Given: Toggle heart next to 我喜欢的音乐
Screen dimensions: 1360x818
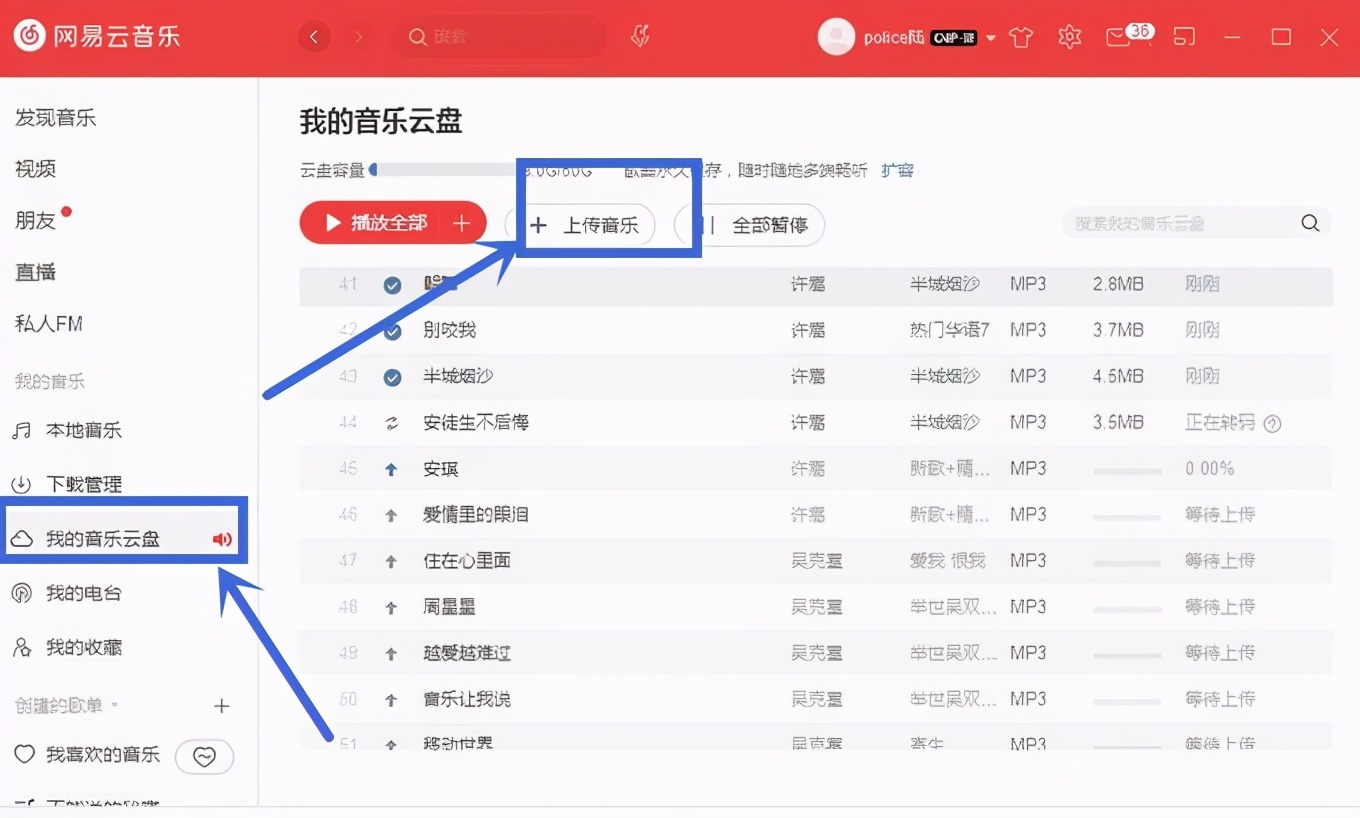Looking at the screenshot, I should tap(204, 757).
